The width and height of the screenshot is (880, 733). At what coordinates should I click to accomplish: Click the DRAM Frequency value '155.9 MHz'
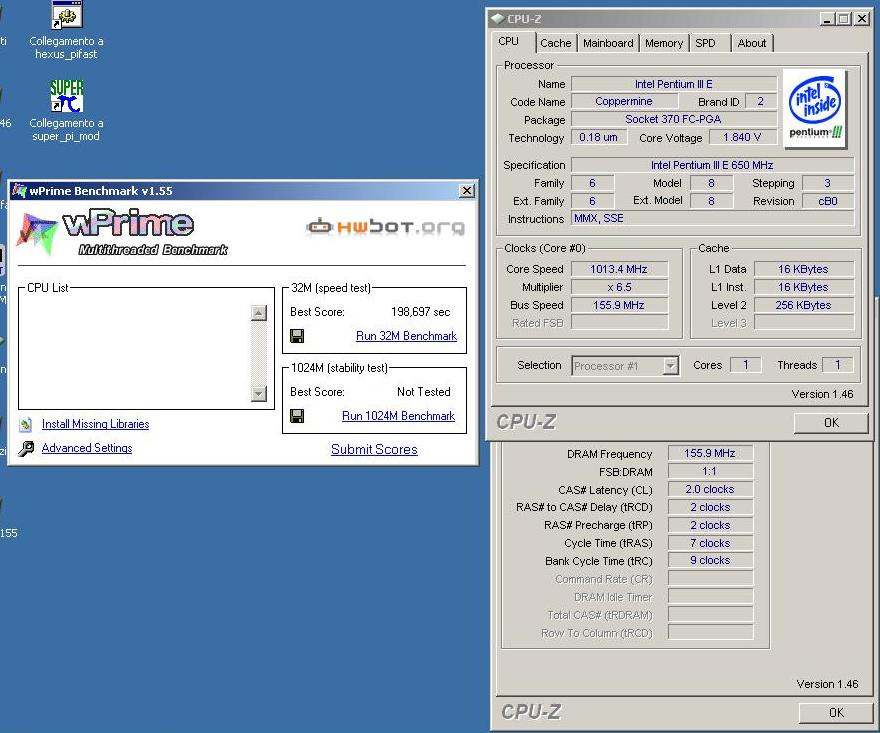click(710, 453)
